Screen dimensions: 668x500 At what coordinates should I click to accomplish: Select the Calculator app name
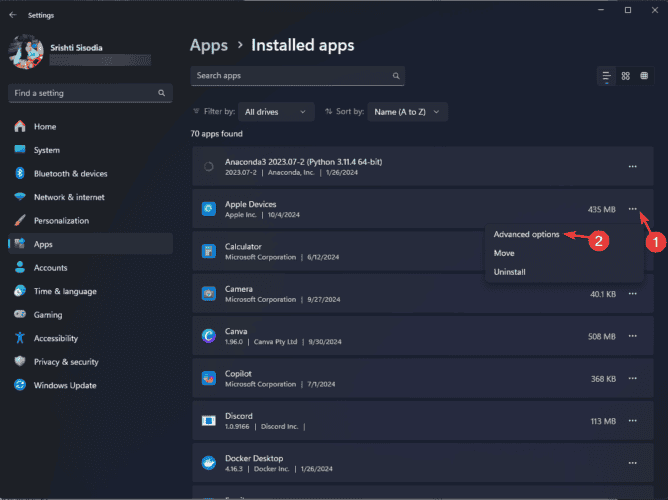click(x=243, y=247)
